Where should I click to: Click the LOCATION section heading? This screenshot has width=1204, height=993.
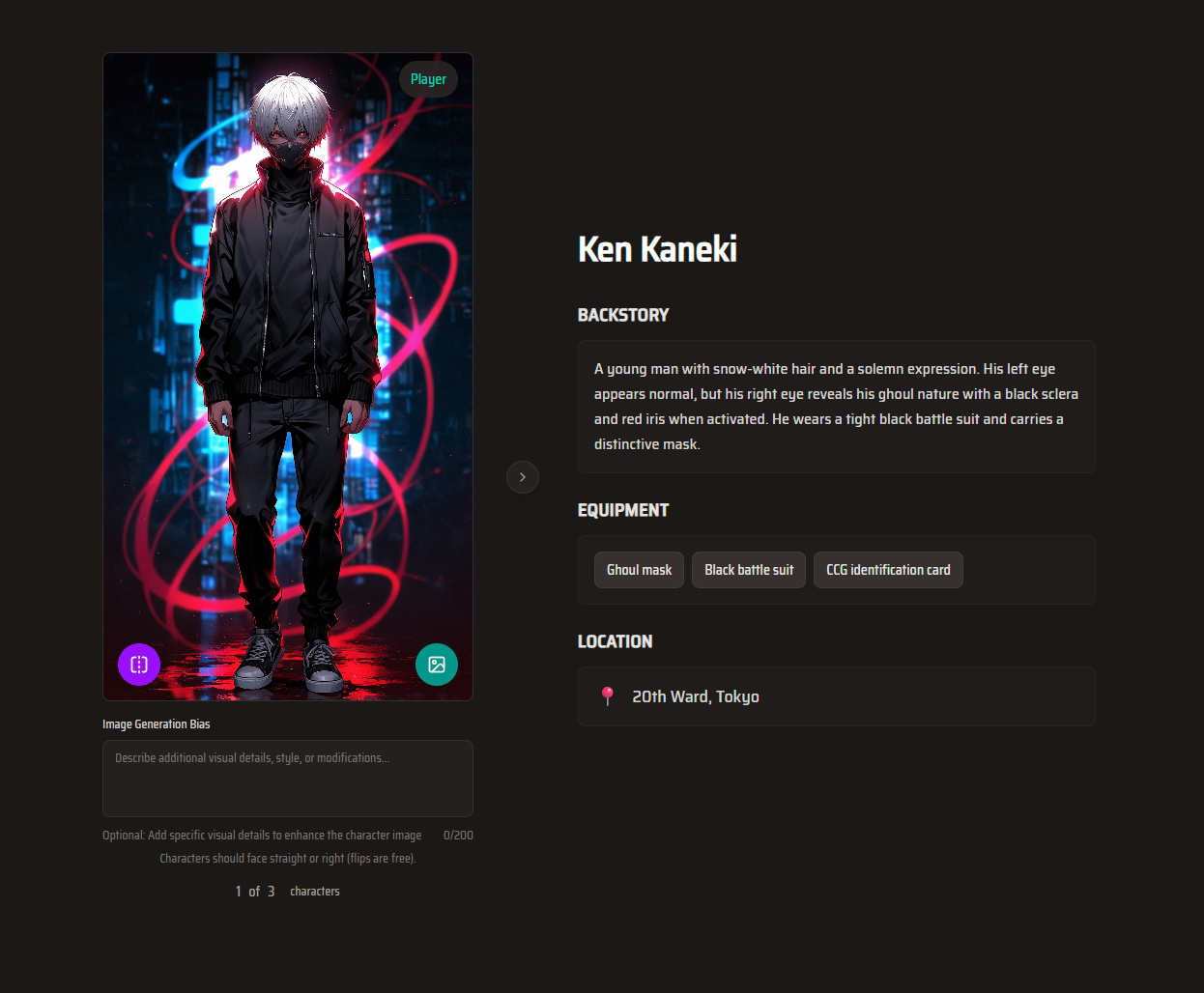coord(616,641)
